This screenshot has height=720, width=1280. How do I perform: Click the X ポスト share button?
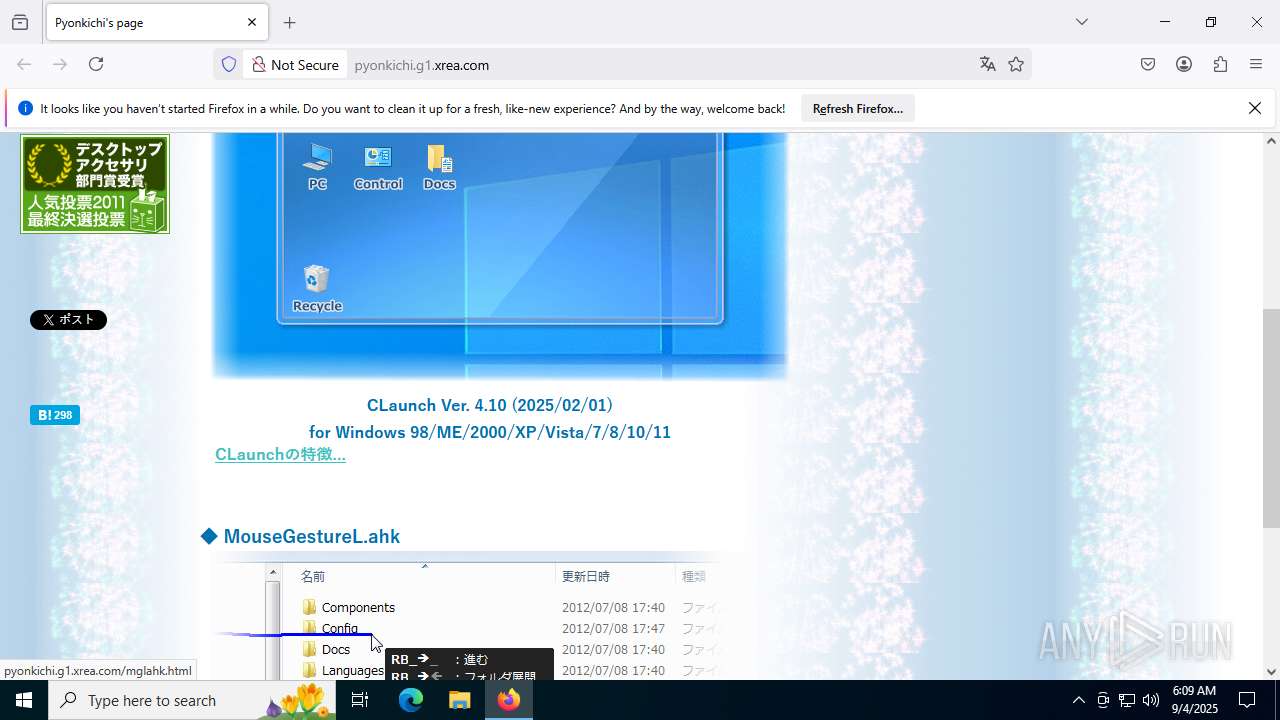click(68, 320)
